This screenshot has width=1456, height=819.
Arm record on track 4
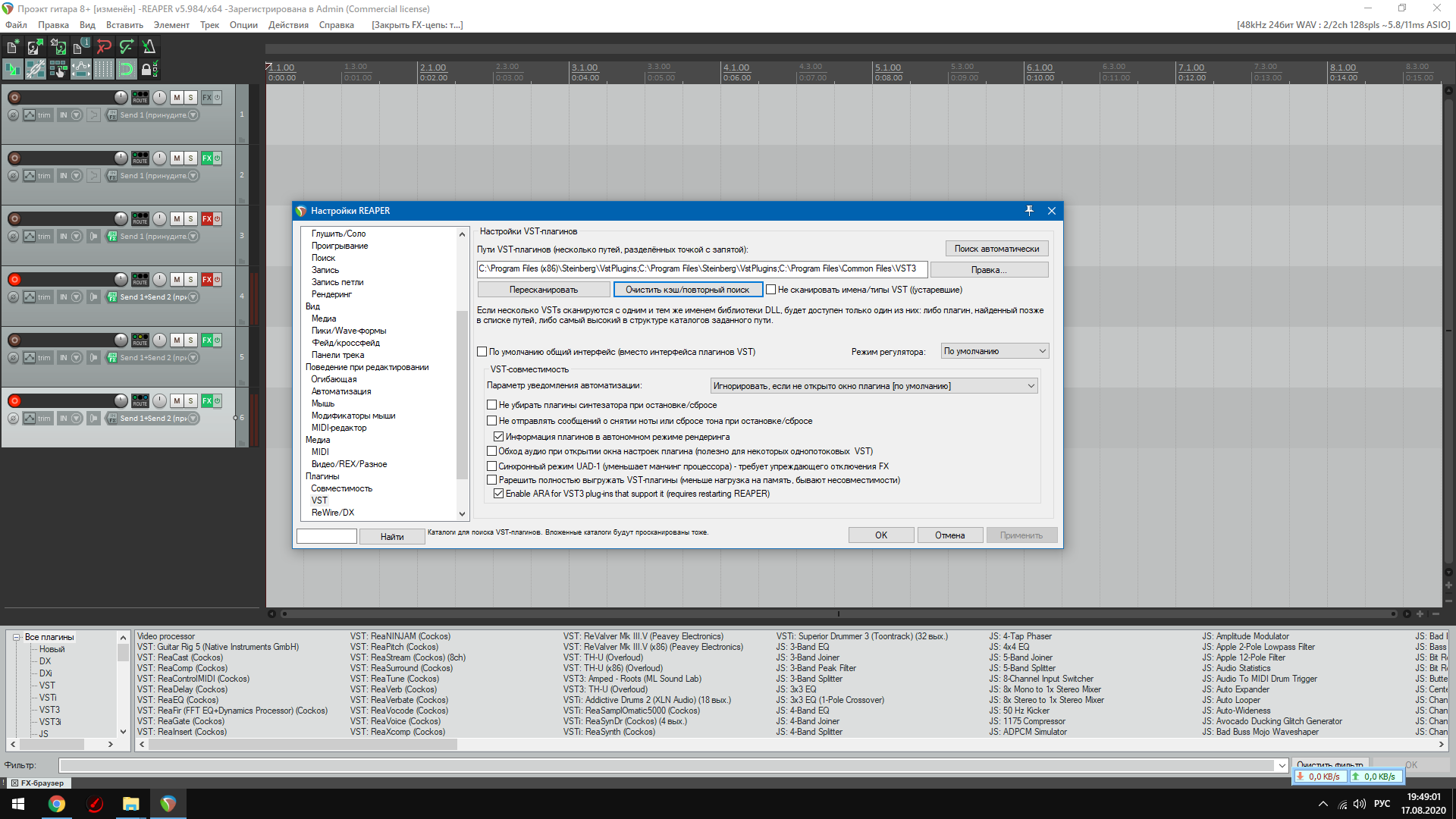pyautogui.click(x=14, y=280)
